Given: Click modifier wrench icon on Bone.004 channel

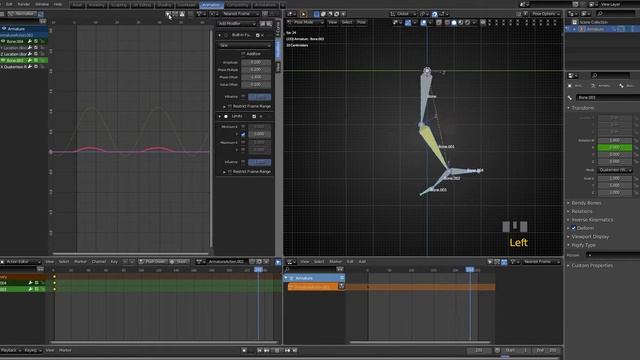Looking at the screenshot, I should pos(30,41).
